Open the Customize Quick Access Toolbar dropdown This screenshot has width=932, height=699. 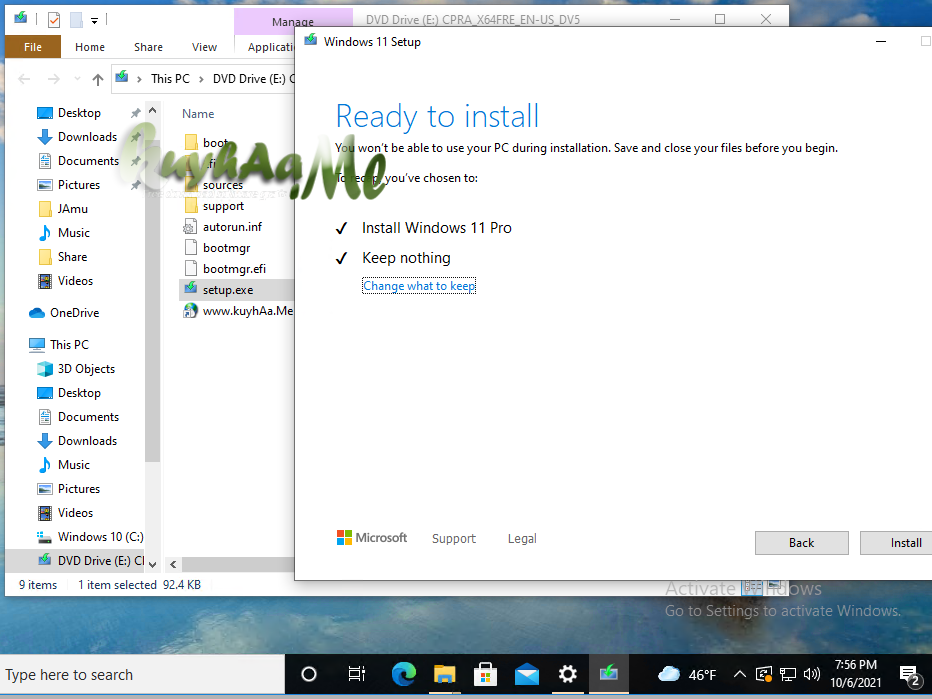click(x=94, y=20)
